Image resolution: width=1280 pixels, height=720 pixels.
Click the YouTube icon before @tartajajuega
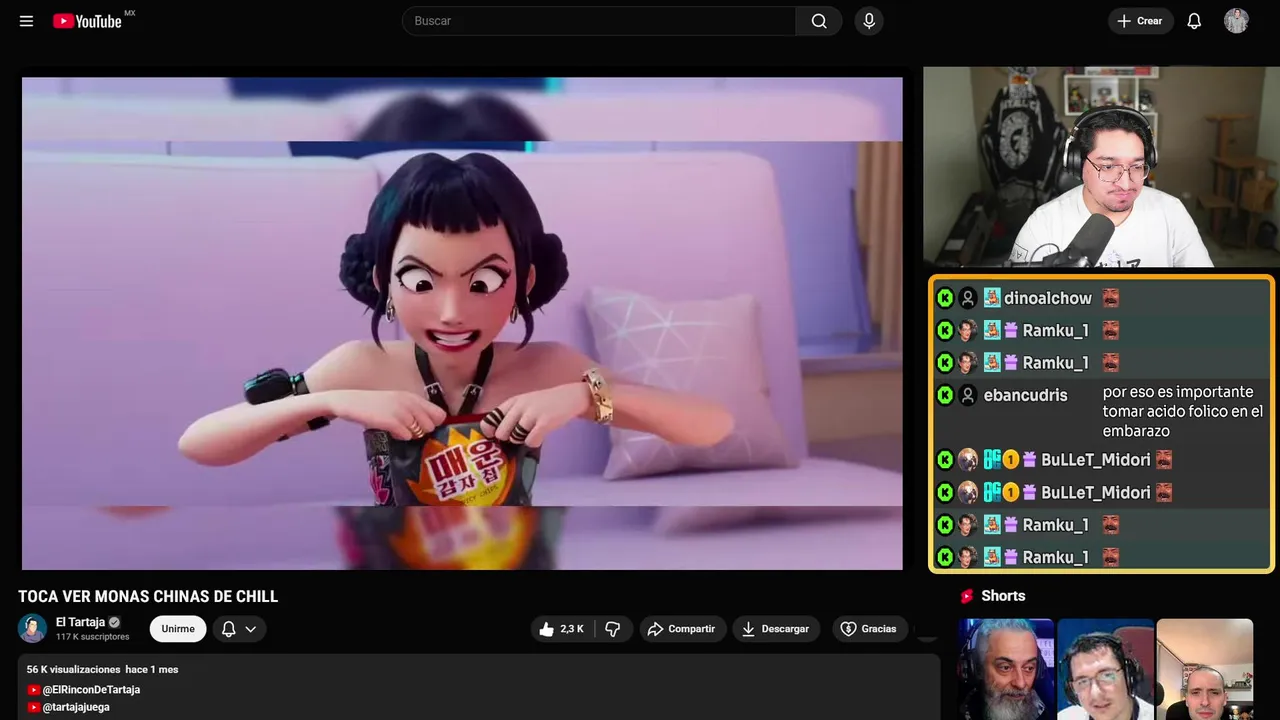(x=34, y=707)
